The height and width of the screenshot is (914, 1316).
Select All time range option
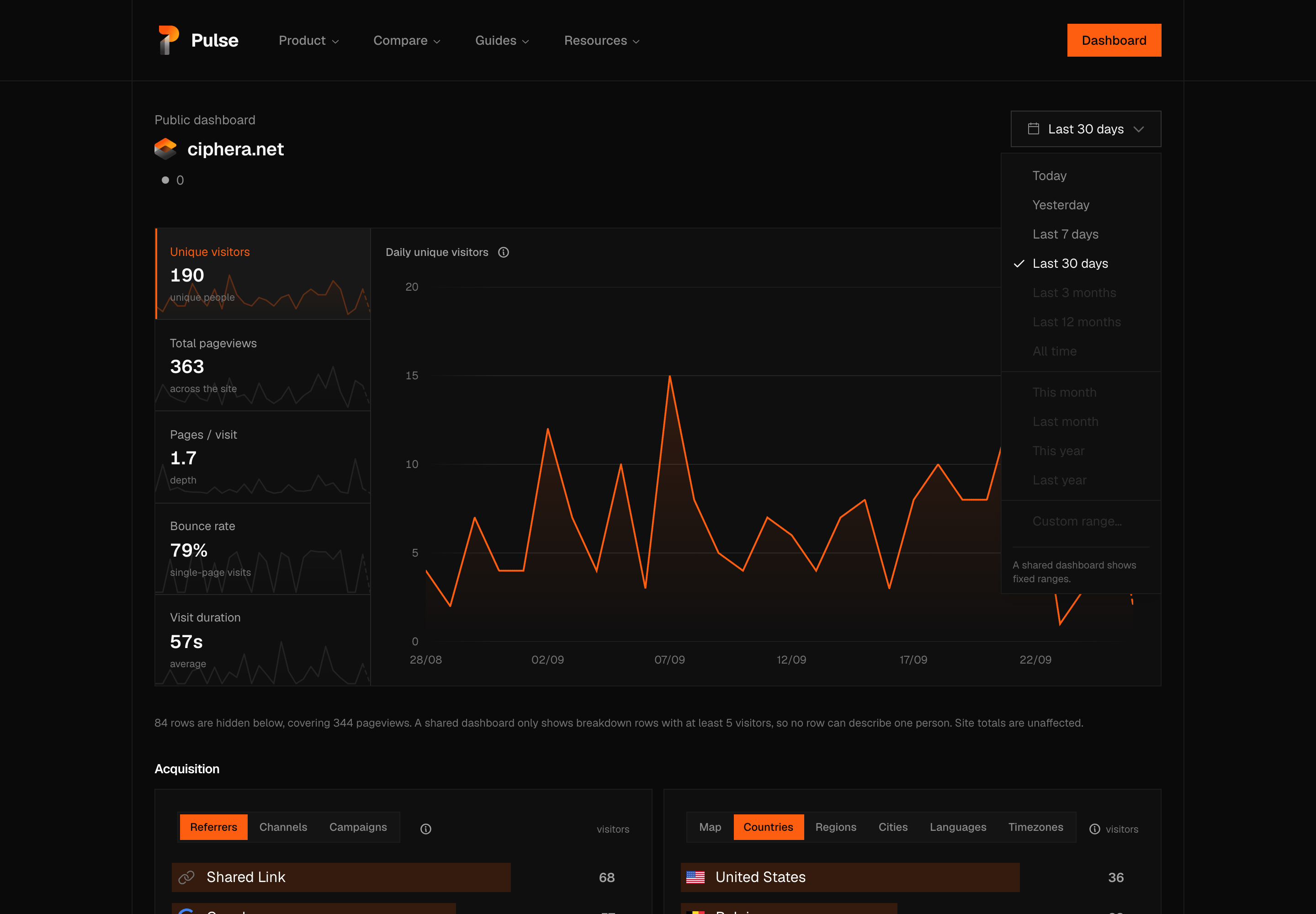pos(1081,351)
